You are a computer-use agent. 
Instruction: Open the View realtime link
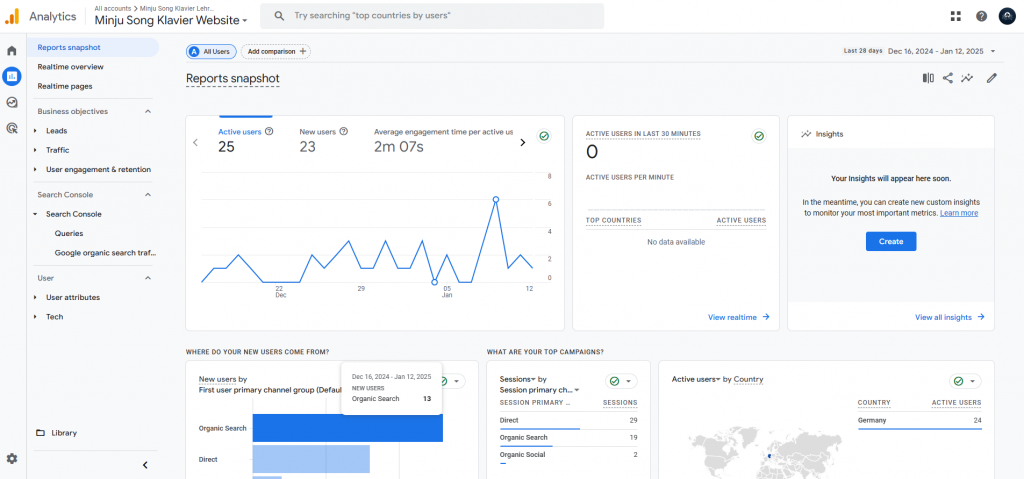738,317
